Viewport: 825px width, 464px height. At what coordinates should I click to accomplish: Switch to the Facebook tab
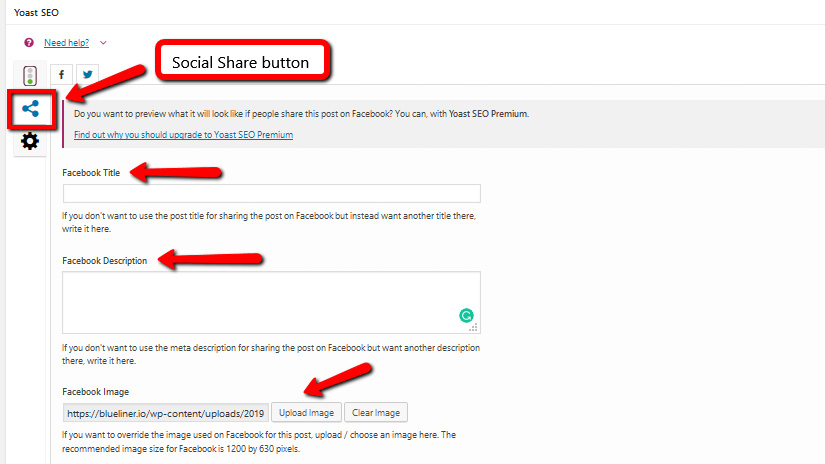coord(62,74)
